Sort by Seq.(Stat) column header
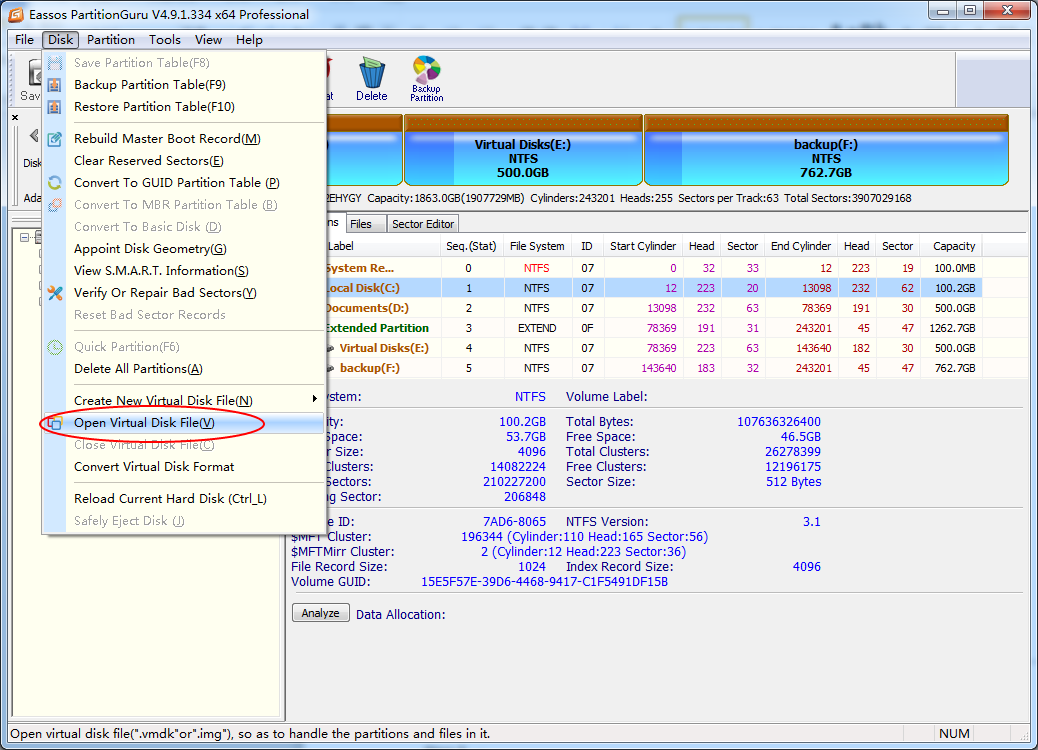This screenshot has width=1038, height=750. tap(471, 246)
